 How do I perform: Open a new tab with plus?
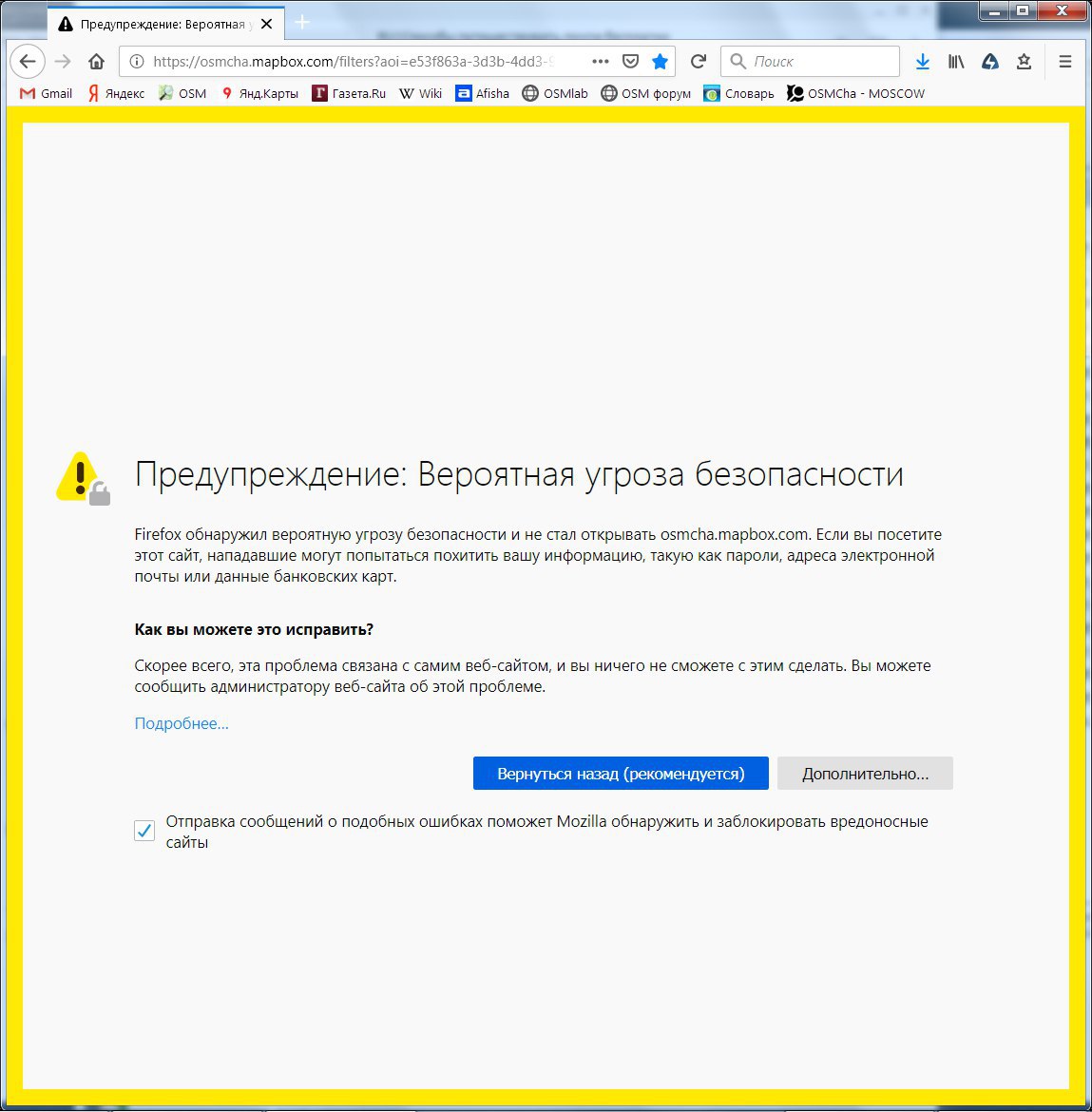(x=302, y=23)
